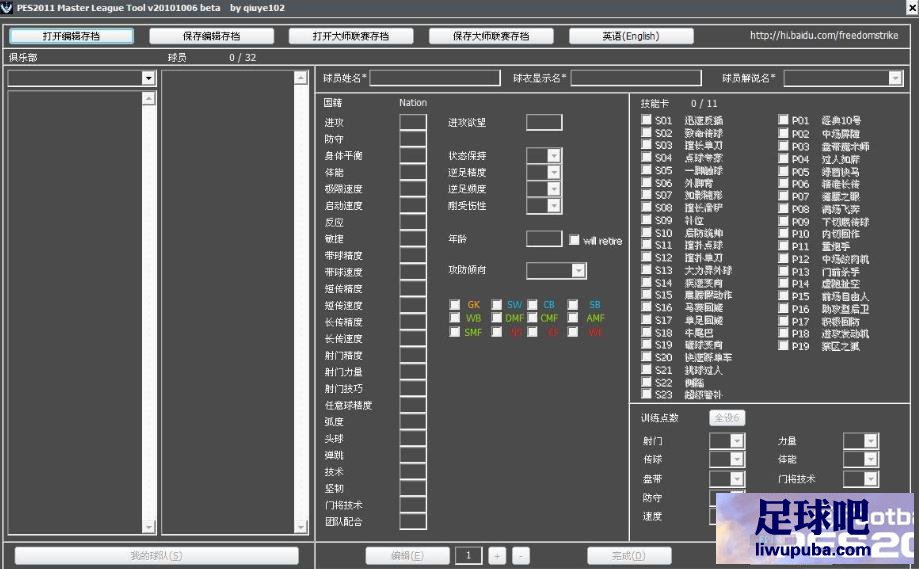Click the minus button beside page number
The height and width of the screenshot is (569, 919).
point(521,556)
